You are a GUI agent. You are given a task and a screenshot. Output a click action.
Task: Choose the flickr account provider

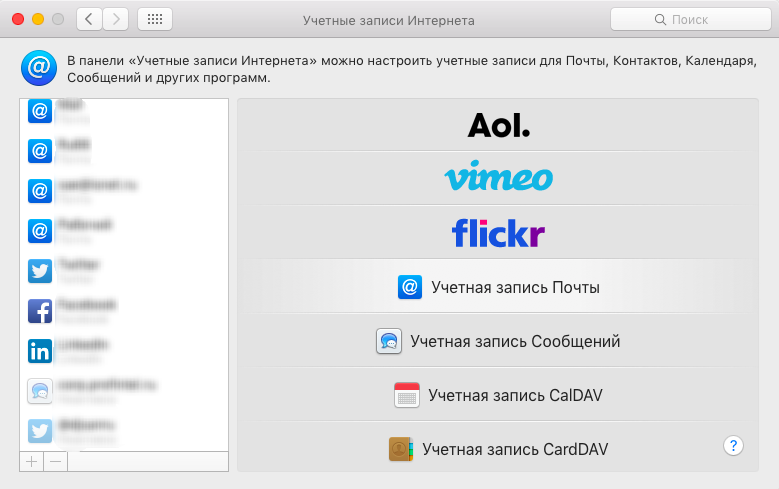[498, 233]
